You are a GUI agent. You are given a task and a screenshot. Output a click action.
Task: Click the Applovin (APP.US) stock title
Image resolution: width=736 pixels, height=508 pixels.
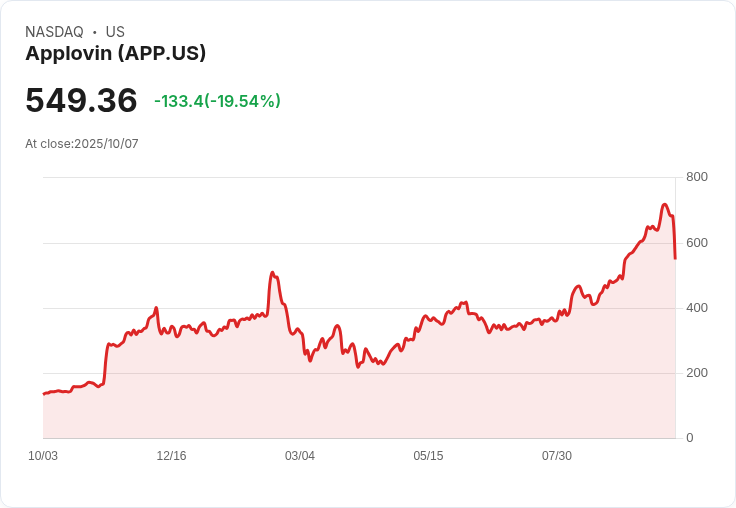(x=115, y=53)
